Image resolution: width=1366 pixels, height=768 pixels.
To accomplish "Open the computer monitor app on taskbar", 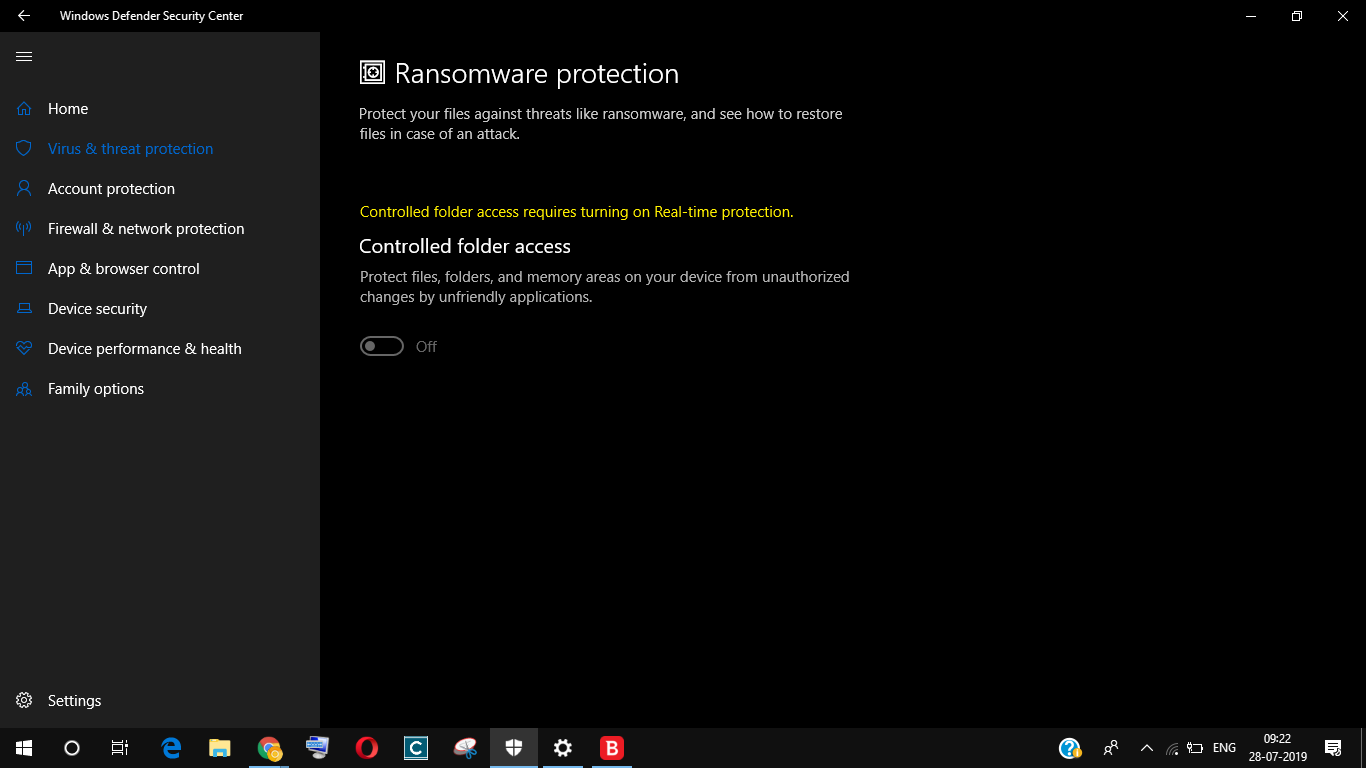I will (318, 748).
